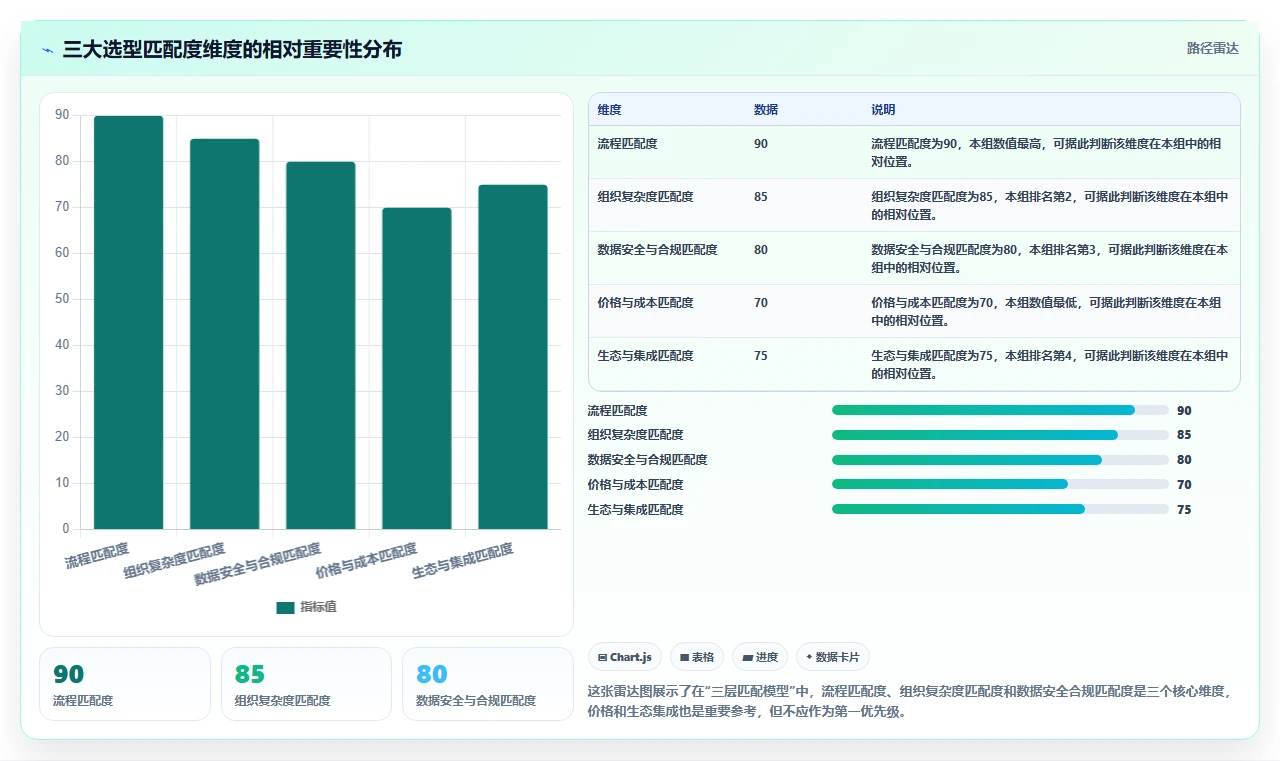Click the 生态与集成匹配度 chart axis label
Screen dimensions: 1280x761
pyautogui.click(x=463, y=561)
